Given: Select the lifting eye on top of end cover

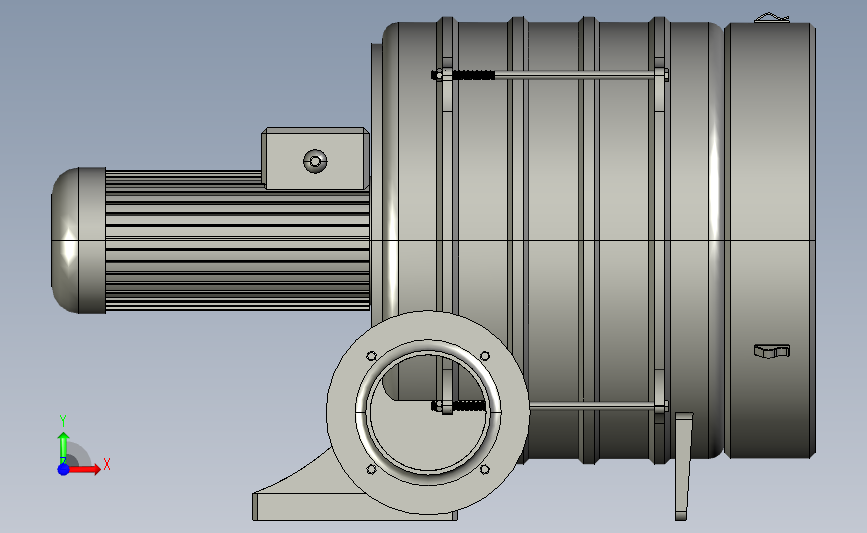Looking at the screenshot, I should 772,18.
